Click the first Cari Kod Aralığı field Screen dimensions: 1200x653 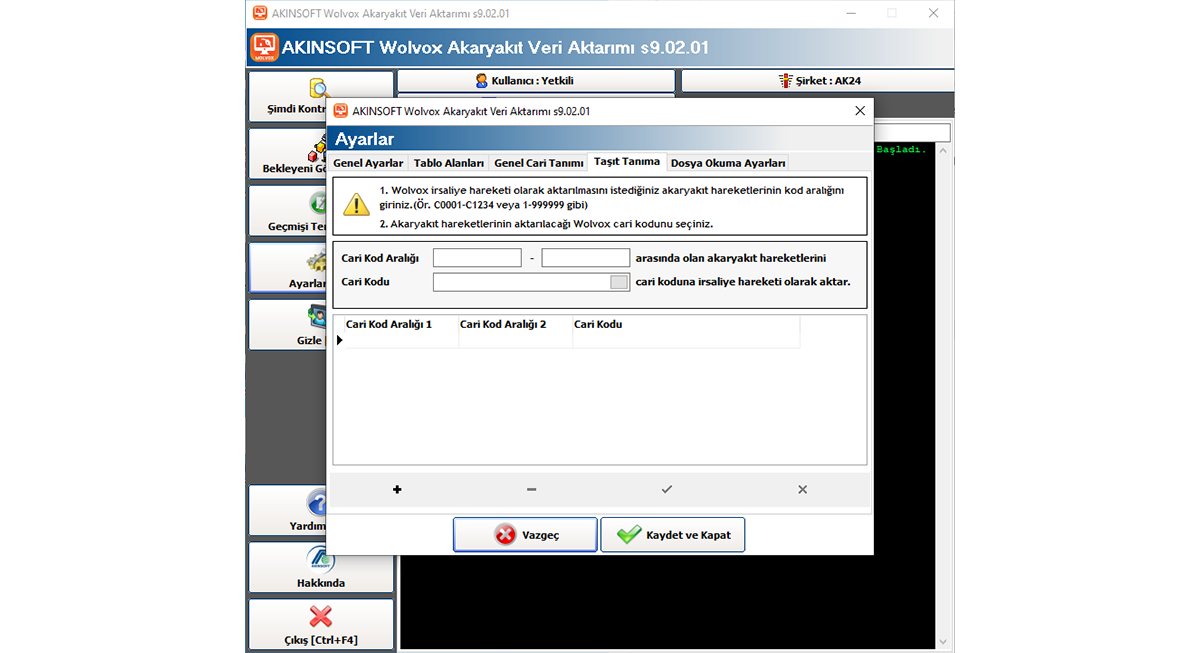pos(477,258)
